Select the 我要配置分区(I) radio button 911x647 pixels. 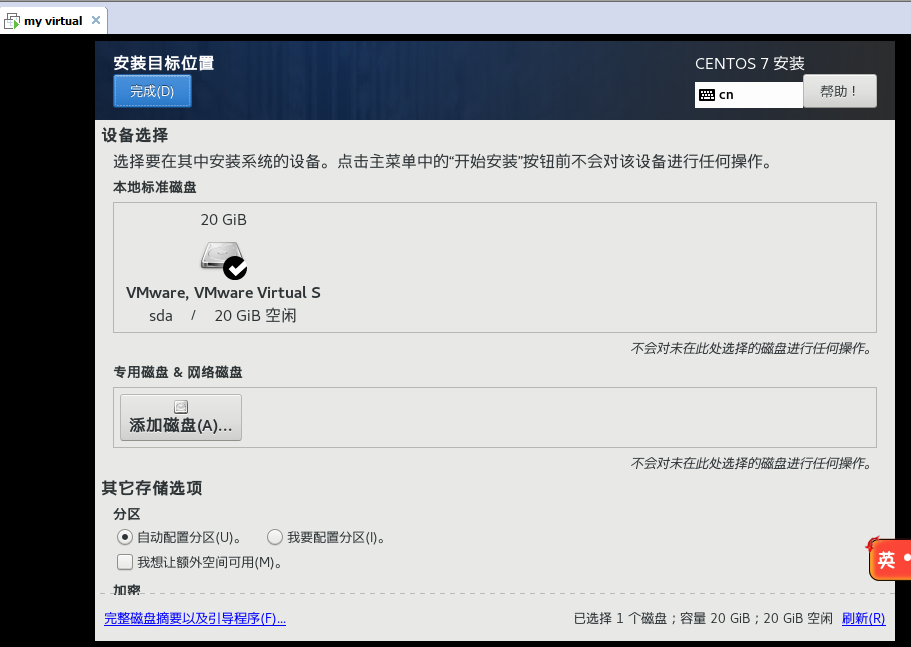tap(275, 537)
